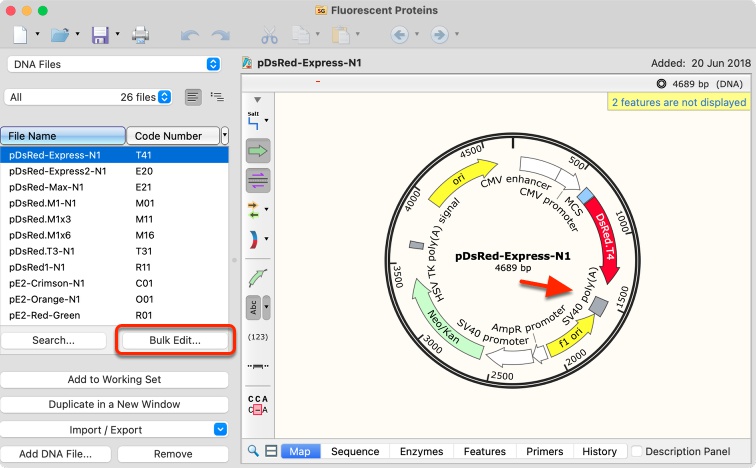Select pE2-Red-Green file row

[x=114, y=315]
